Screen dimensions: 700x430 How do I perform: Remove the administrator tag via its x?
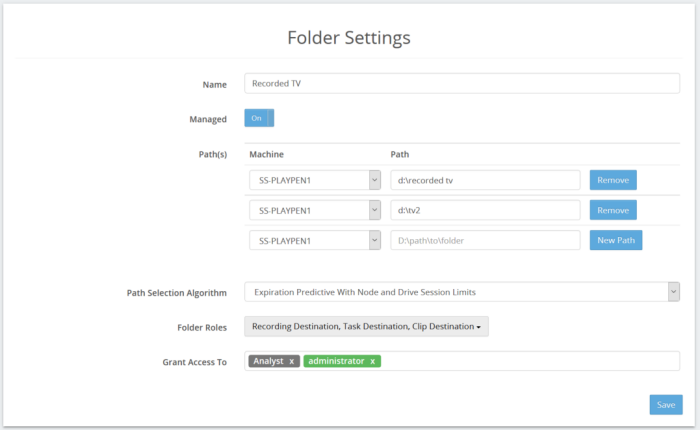[x=372, y=361]
